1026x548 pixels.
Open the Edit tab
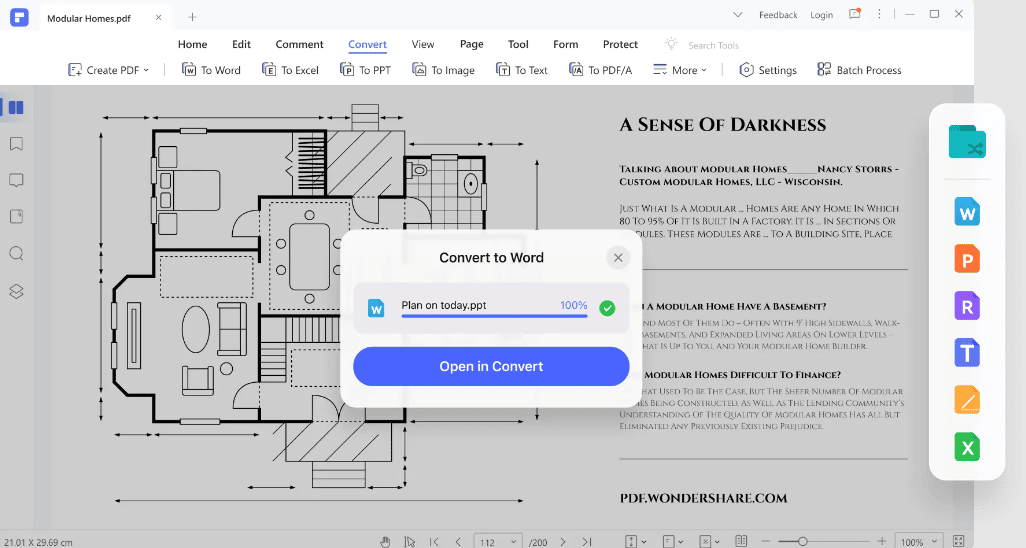click(x=241, y=44)
